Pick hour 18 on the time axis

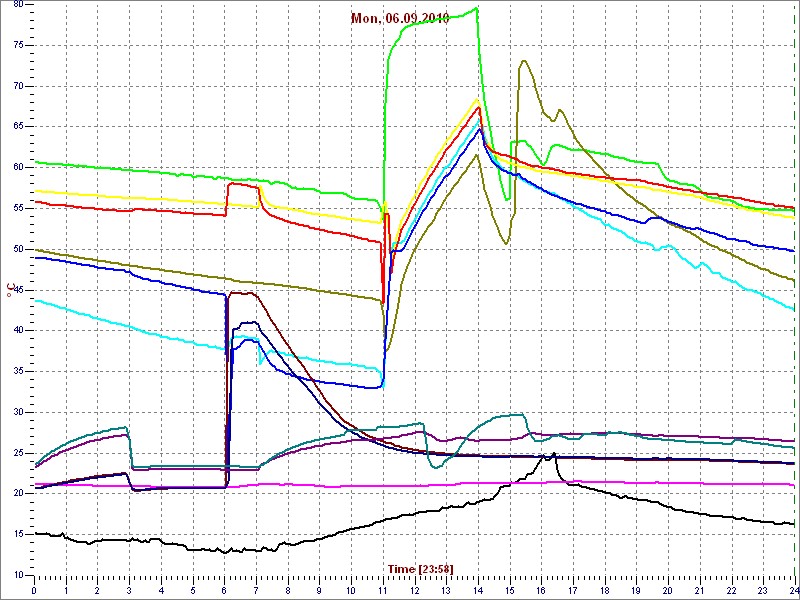tap(604, 590)
